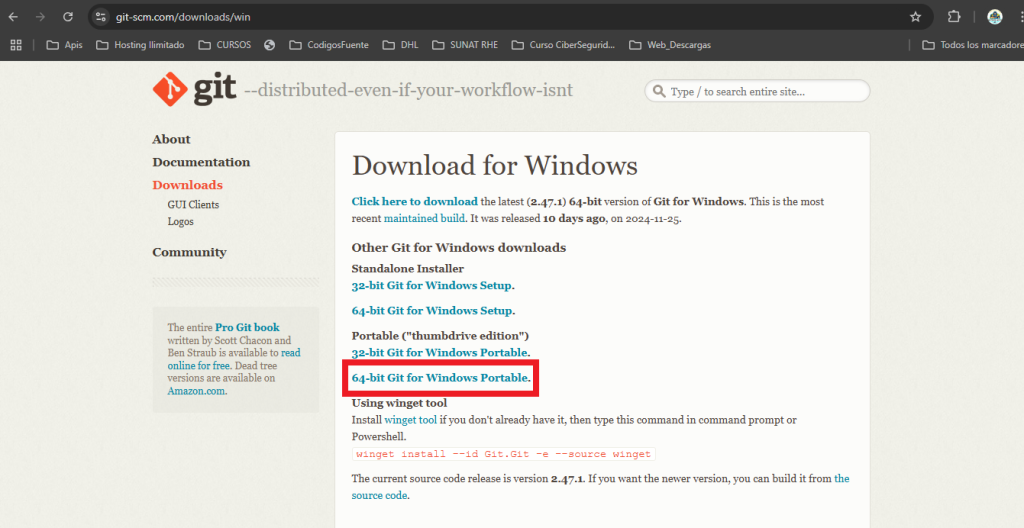This screenshot has width=1024, height=528.
Task: Click the 'Standalone Installer' label
Action: coord(408,269)
